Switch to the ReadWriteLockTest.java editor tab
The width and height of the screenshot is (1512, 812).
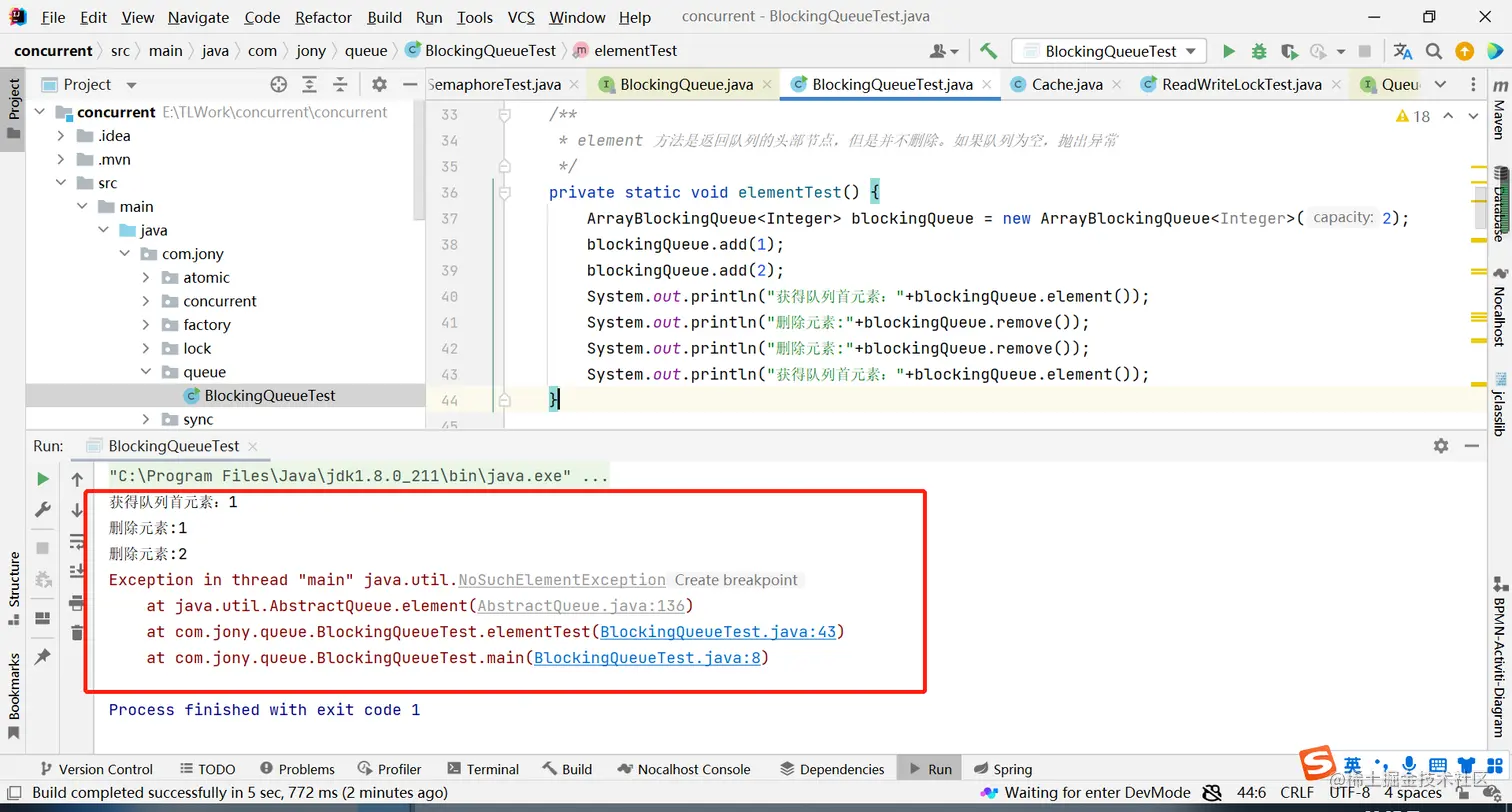coord(1241,85)
